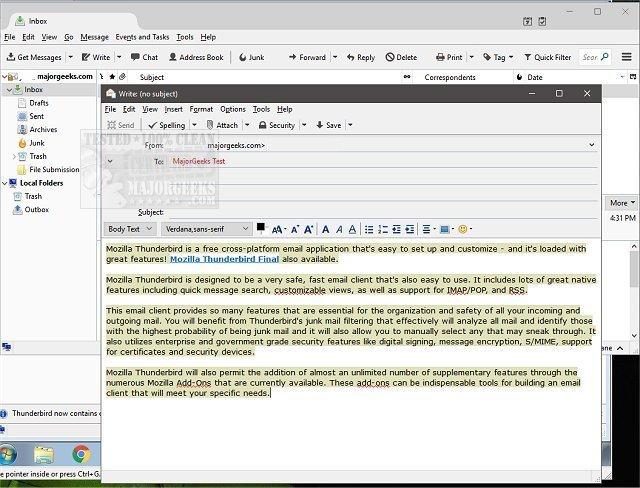Open Address Book from main toolbar
The image size is (640, 488).
(x=195, y=58)
